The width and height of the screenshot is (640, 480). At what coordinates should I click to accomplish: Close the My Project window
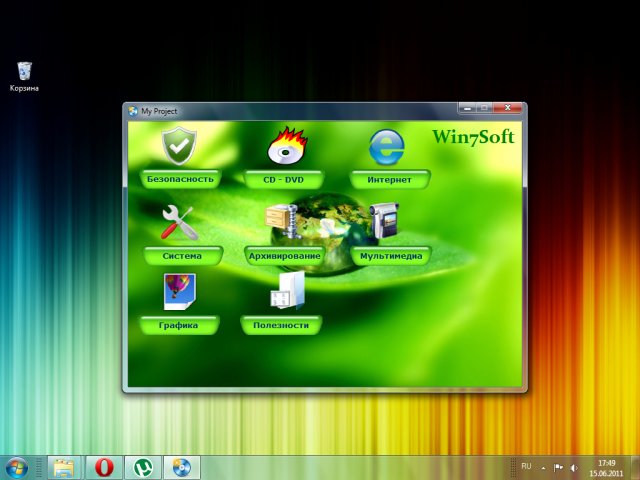[507, 108]
